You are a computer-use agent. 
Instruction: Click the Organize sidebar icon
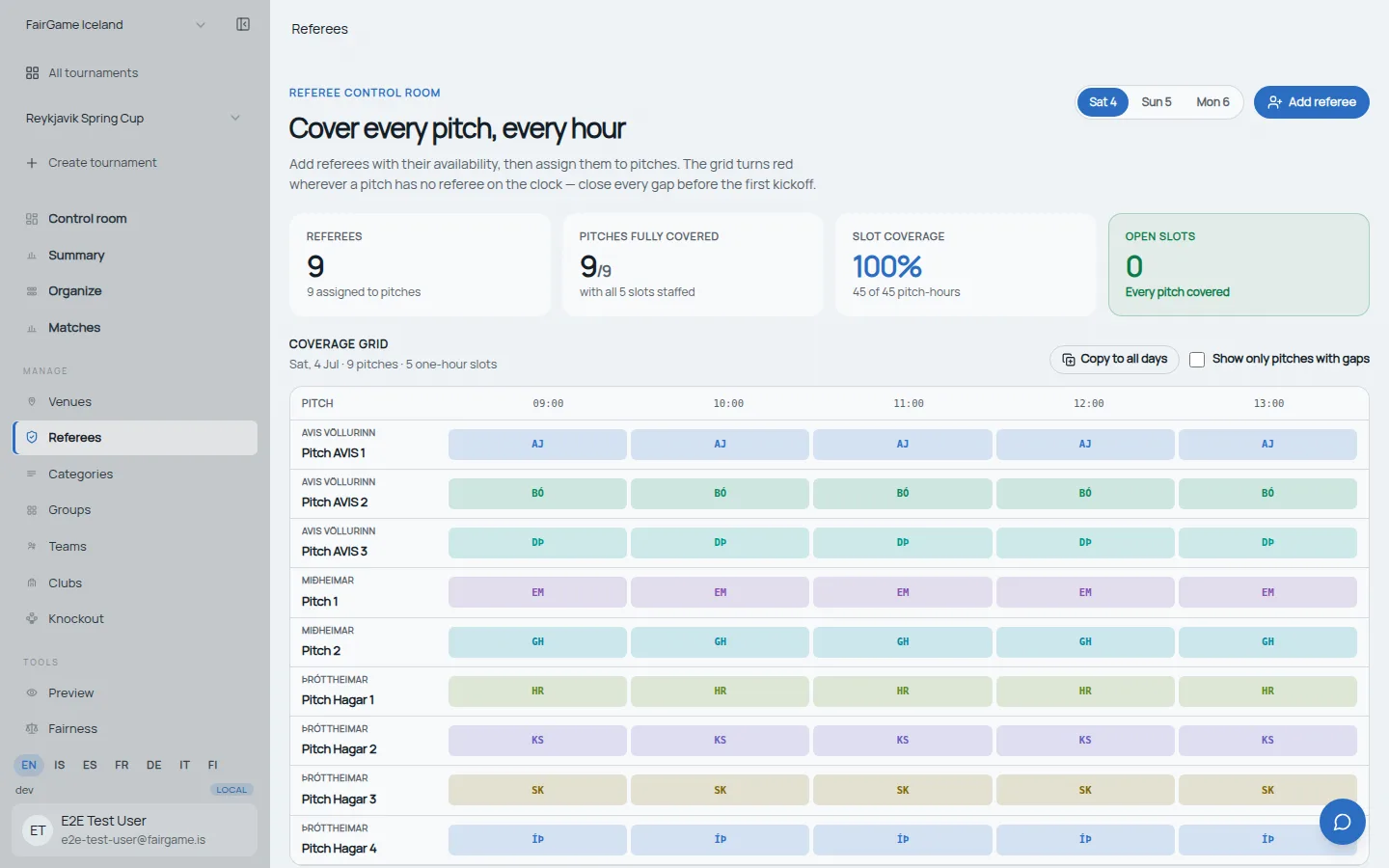coord(32,291)
